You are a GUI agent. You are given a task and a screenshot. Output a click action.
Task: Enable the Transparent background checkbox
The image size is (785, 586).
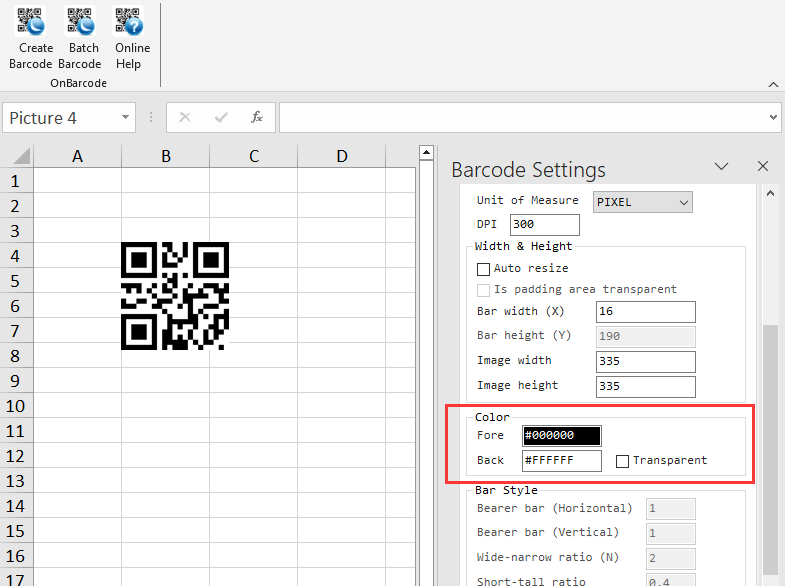pos(622,461)
